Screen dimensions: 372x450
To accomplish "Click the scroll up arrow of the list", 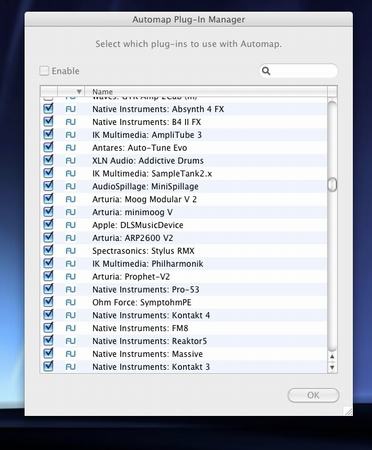I will click(x=332, y=357).
